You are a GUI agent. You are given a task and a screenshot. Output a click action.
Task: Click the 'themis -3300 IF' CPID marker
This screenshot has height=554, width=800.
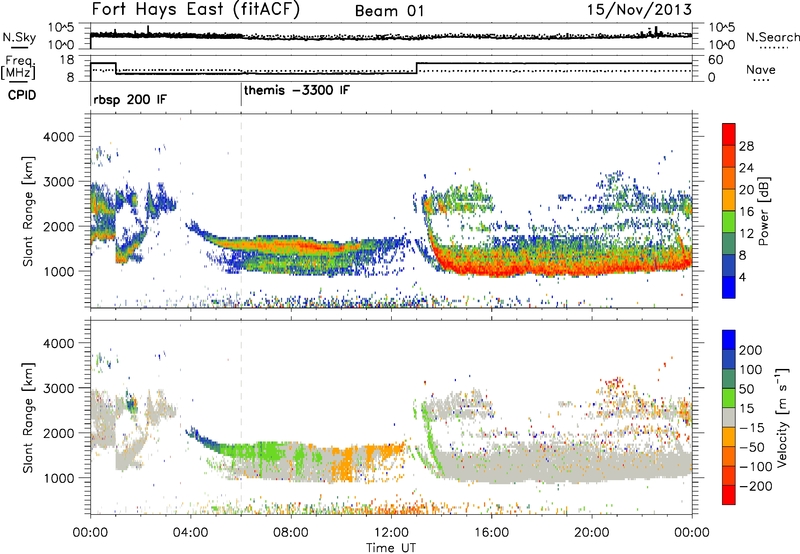click(x=297, y=90)
